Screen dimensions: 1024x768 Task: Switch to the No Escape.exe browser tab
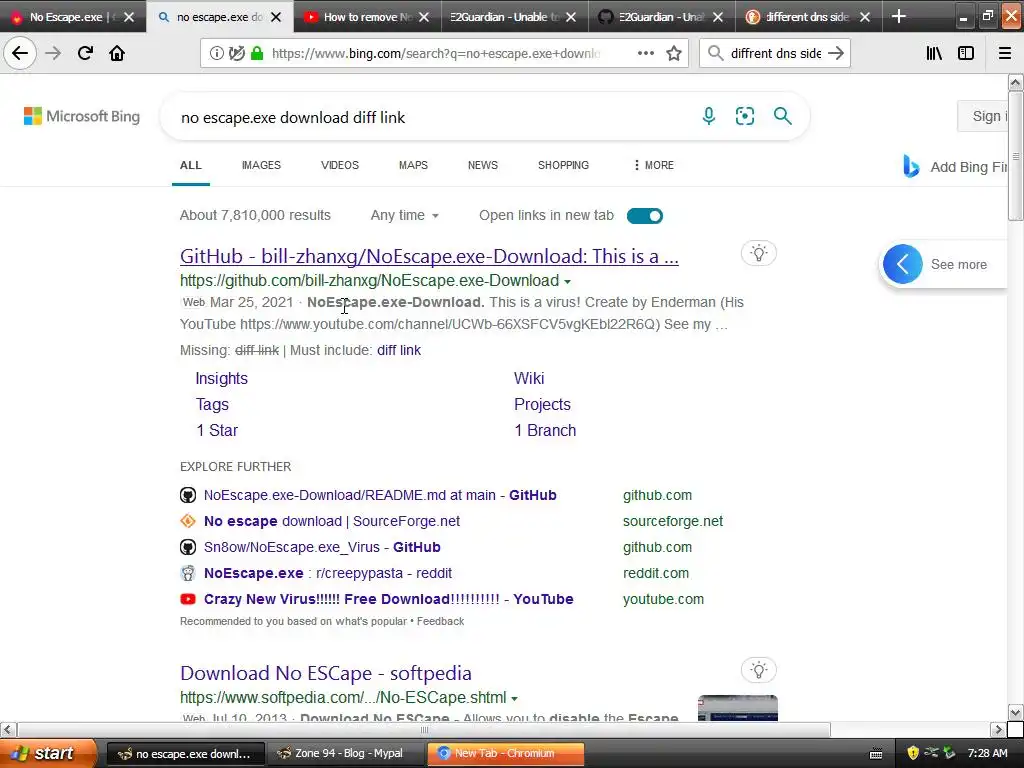(65, 17)
